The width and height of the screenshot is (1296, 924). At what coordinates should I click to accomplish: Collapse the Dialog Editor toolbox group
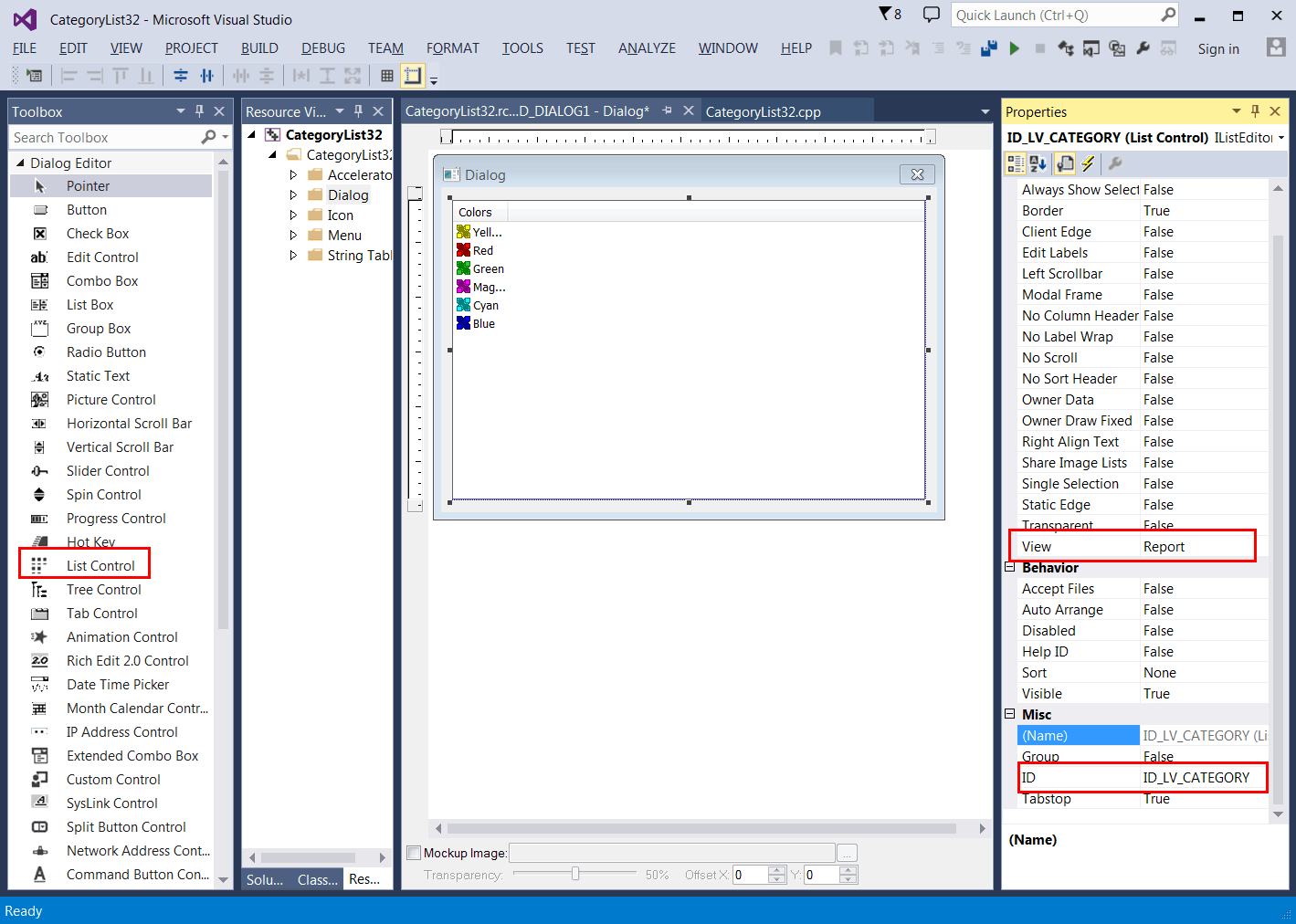coord(21,163)
